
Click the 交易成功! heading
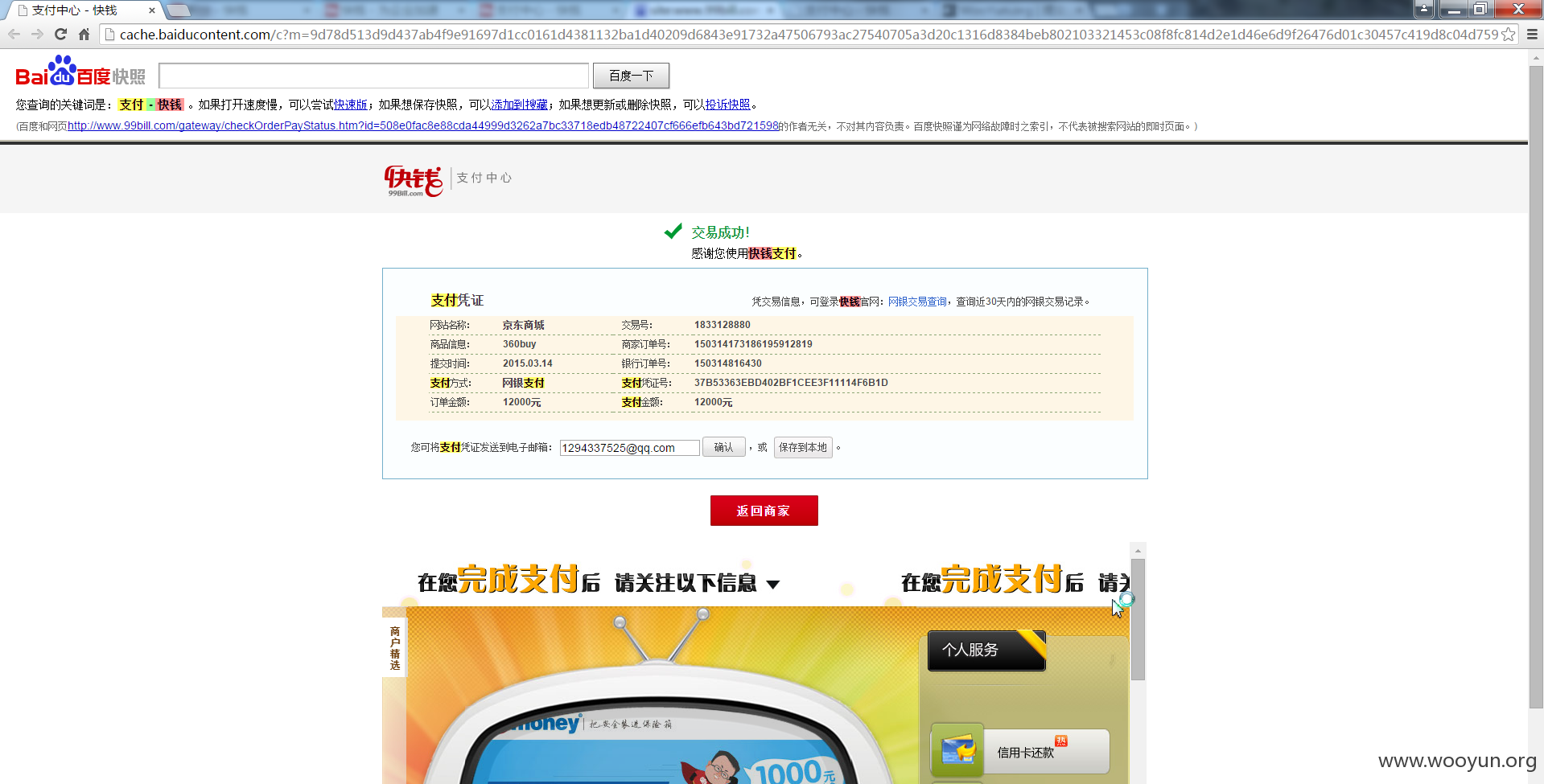(720, 232)
